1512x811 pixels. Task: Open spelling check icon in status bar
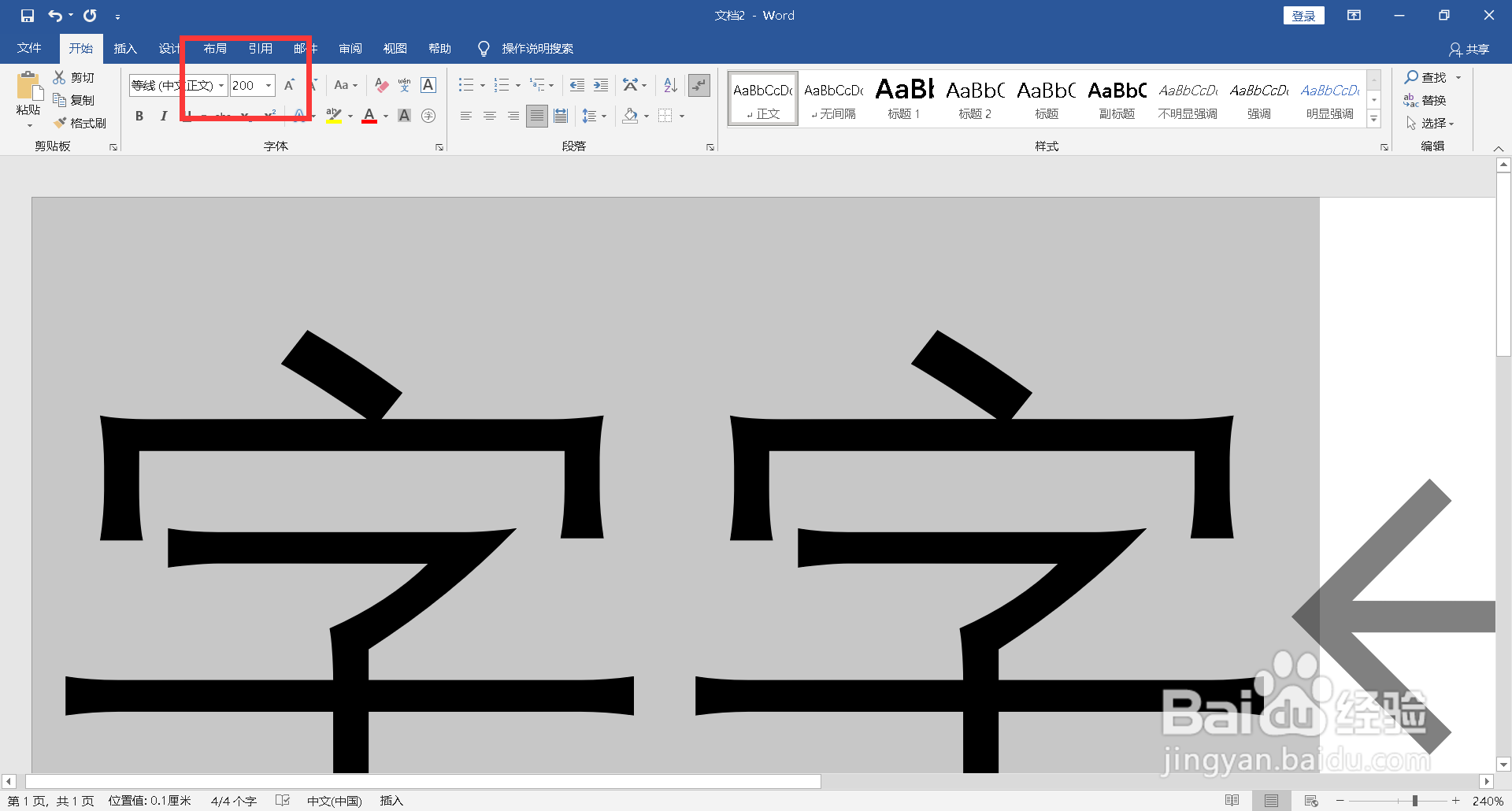283,801
